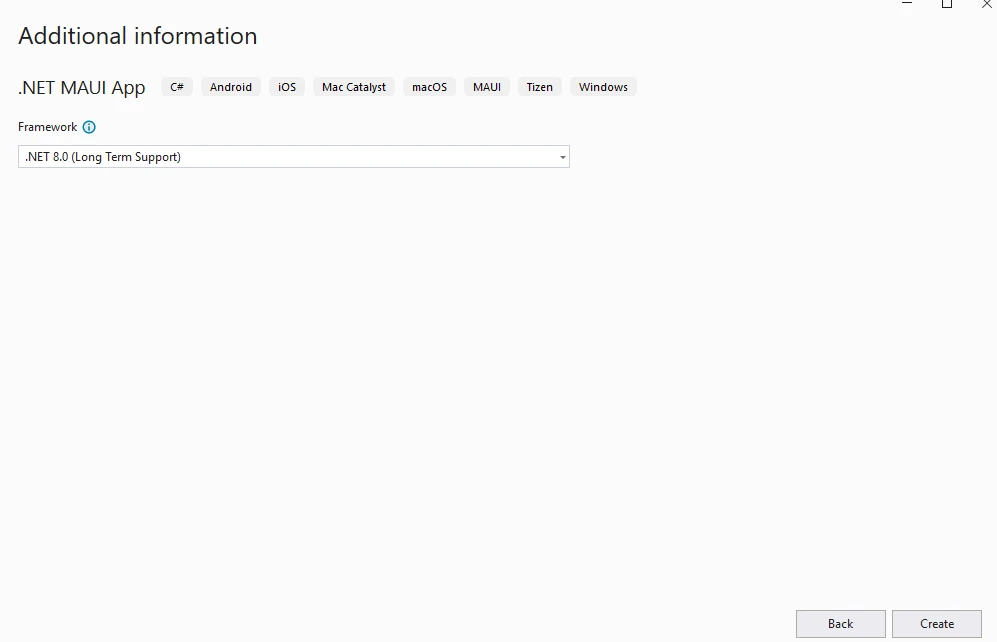Expand the Framework dropdown arrow

[562, 157]
